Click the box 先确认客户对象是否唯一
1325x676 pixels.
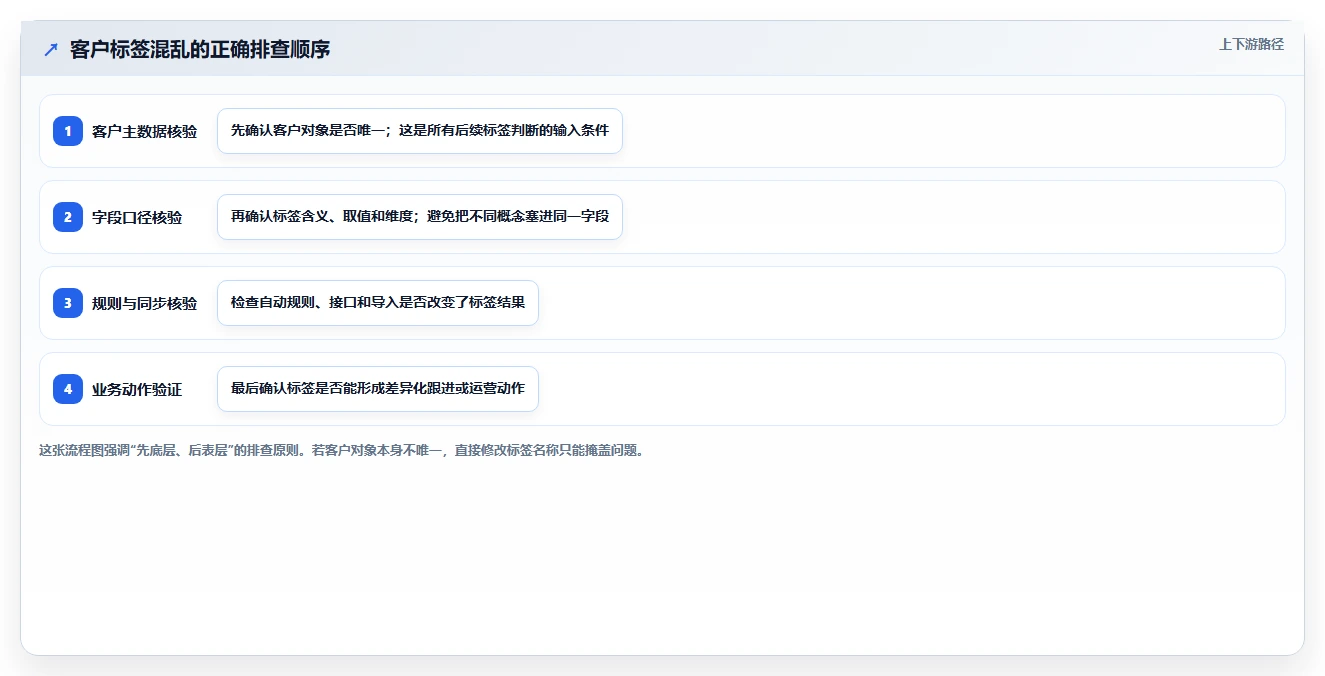(420, 131)
